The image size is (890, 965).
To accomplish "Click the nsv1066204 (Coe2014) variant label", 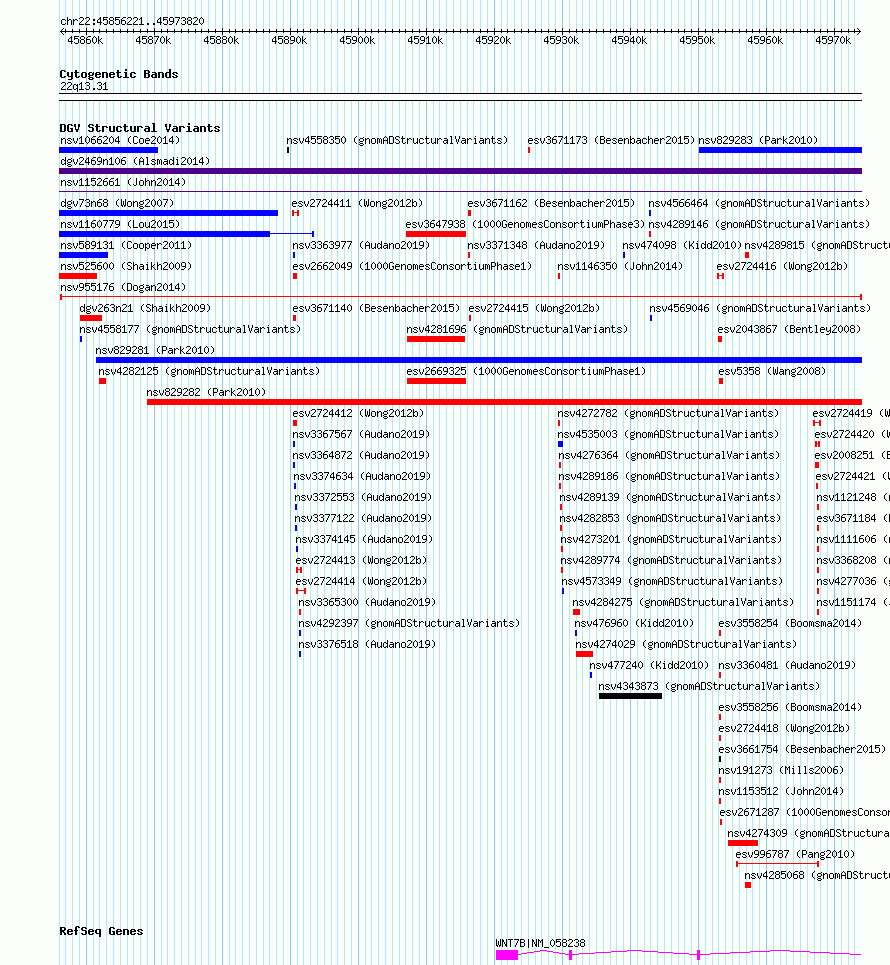I will 120,140.
